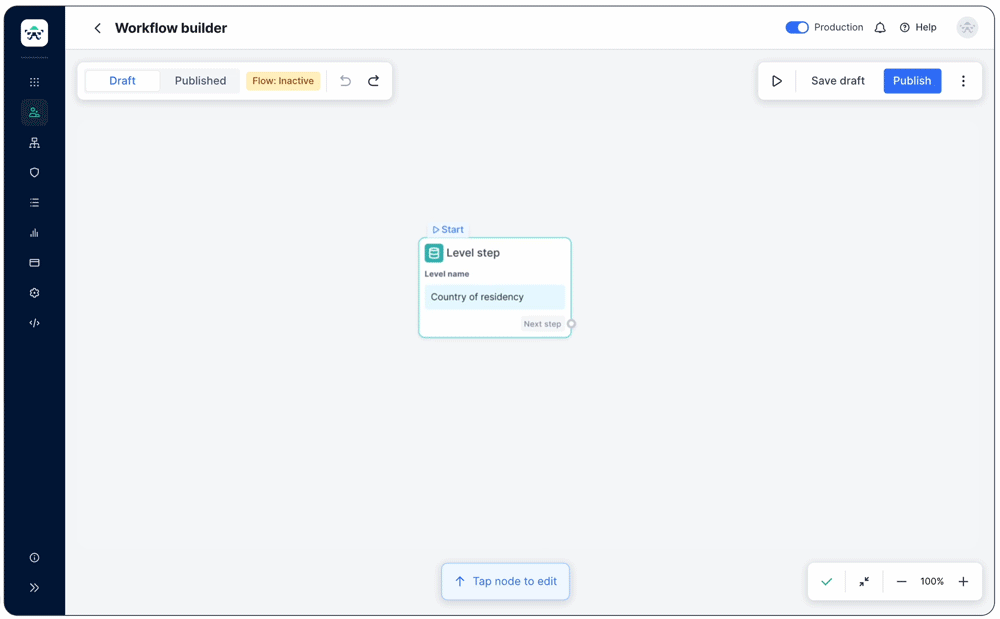Click Save draft
Image resolution: width=1000 pixels, height=619 pixels.
(x=837, y=81)
